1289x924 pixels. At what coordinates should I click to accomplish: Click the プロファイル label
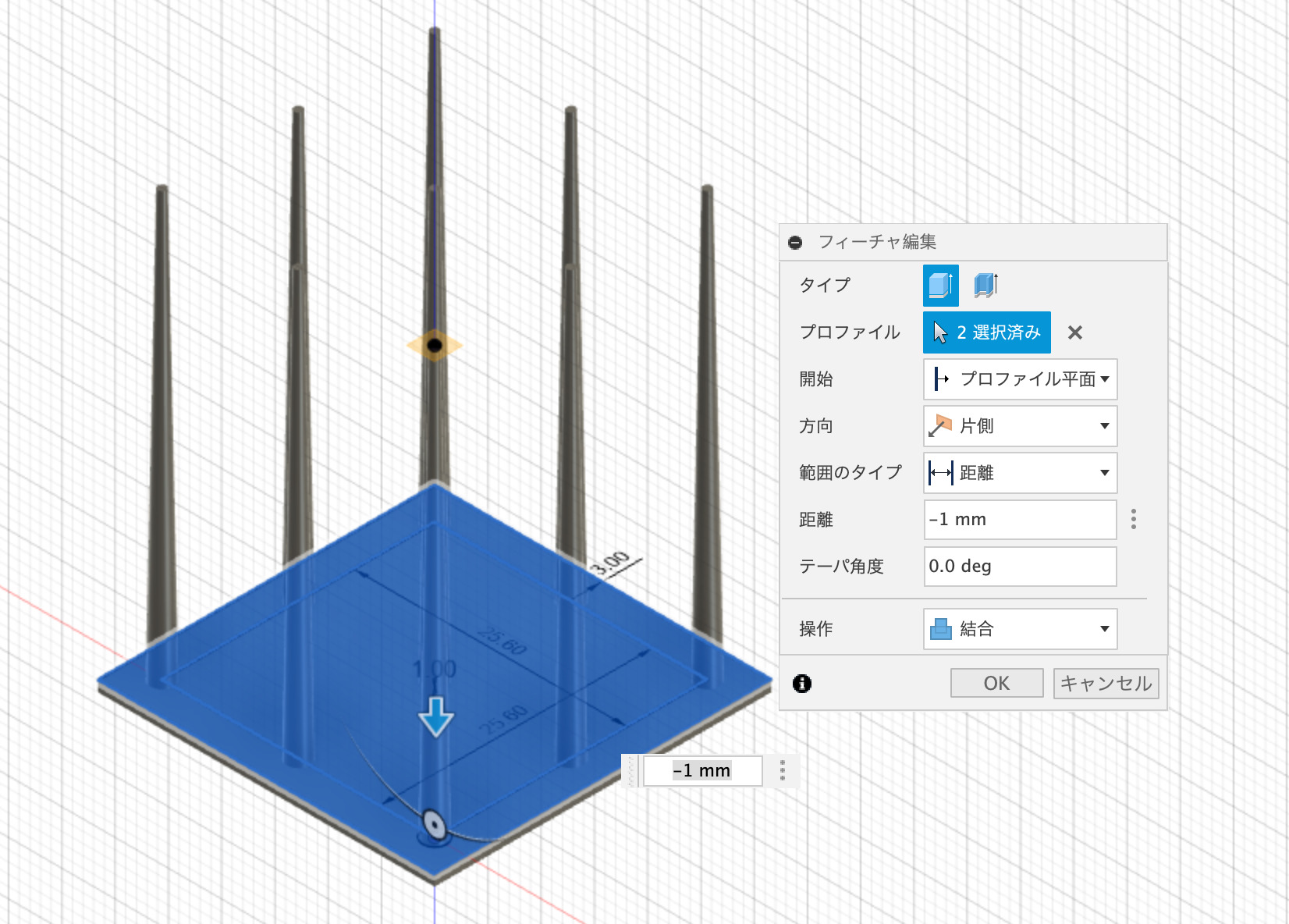850,332
